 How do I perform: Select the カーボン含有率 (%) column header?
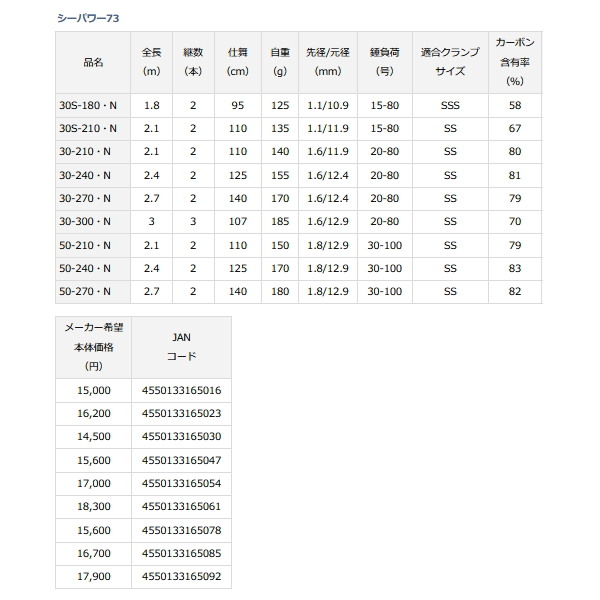[515, 62]
